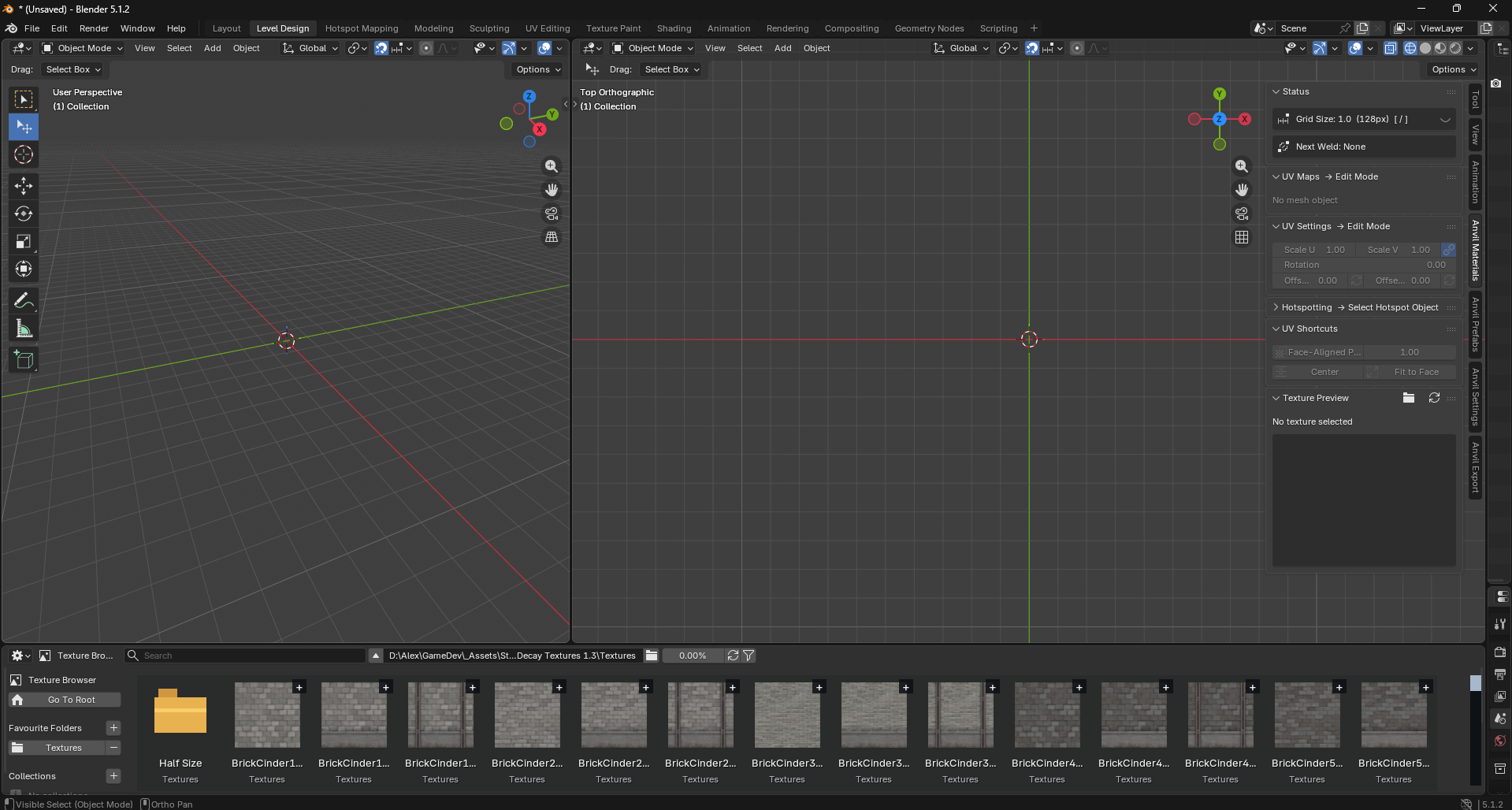1512x810 pixels.
Task: Add a new Collection with plus
Action: (113, 776)
